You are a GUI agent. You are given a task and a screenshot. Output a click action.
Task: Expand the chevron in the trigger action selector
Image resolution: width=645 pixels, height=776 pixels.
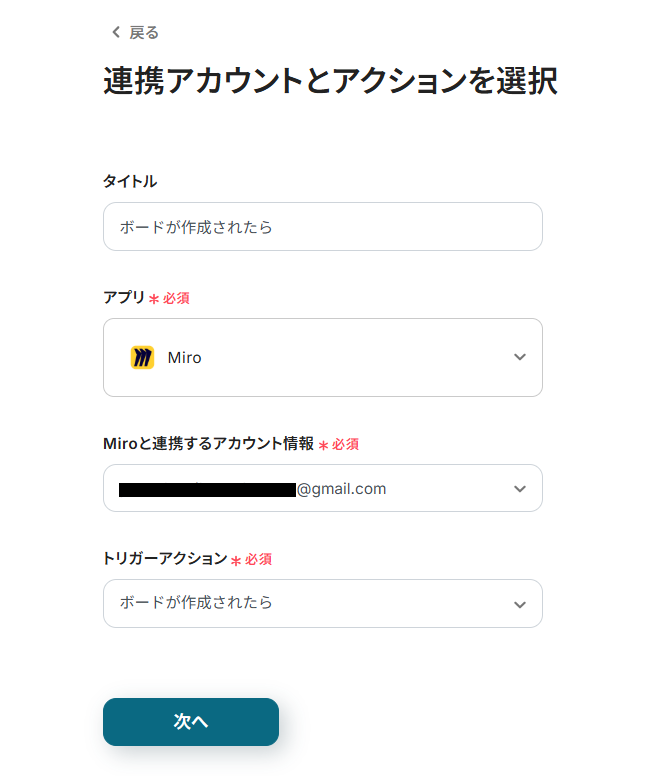[519, 604]
